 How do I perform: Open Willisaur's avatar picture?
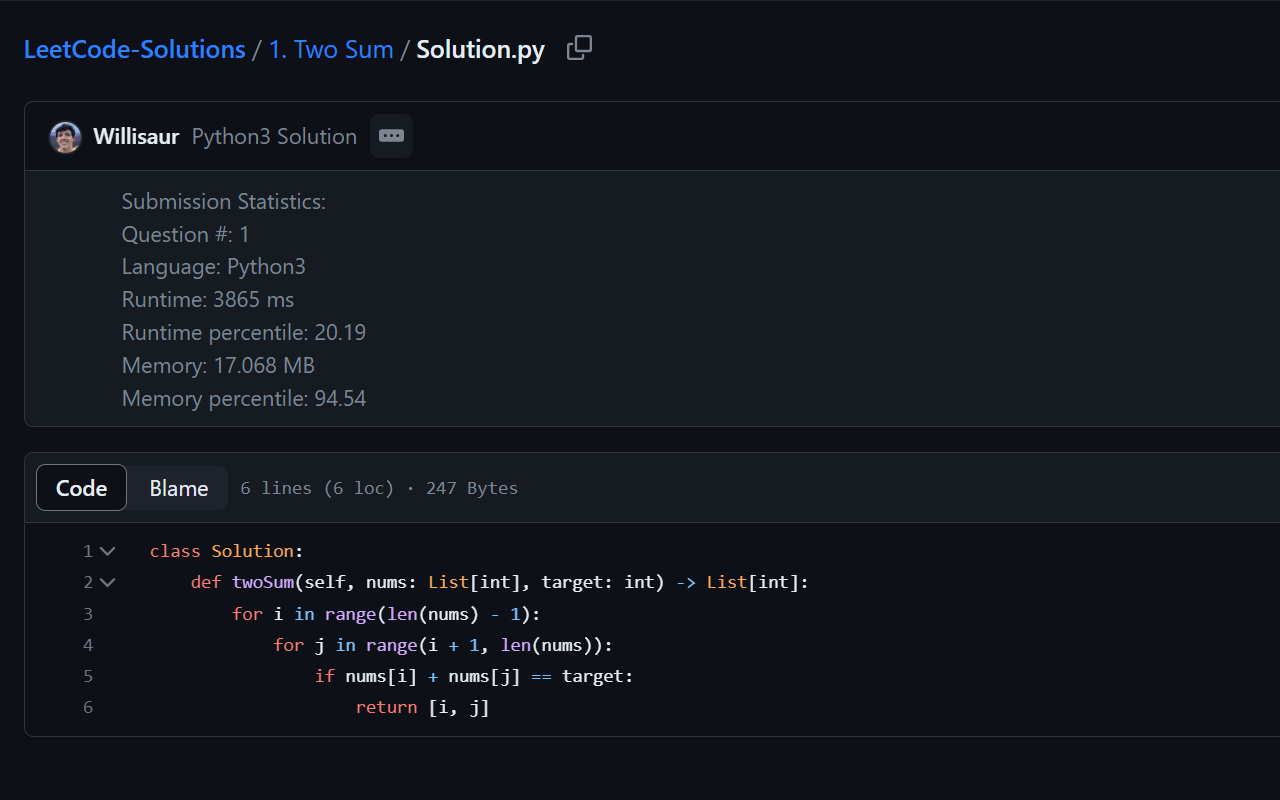click(x=65, y=136)
